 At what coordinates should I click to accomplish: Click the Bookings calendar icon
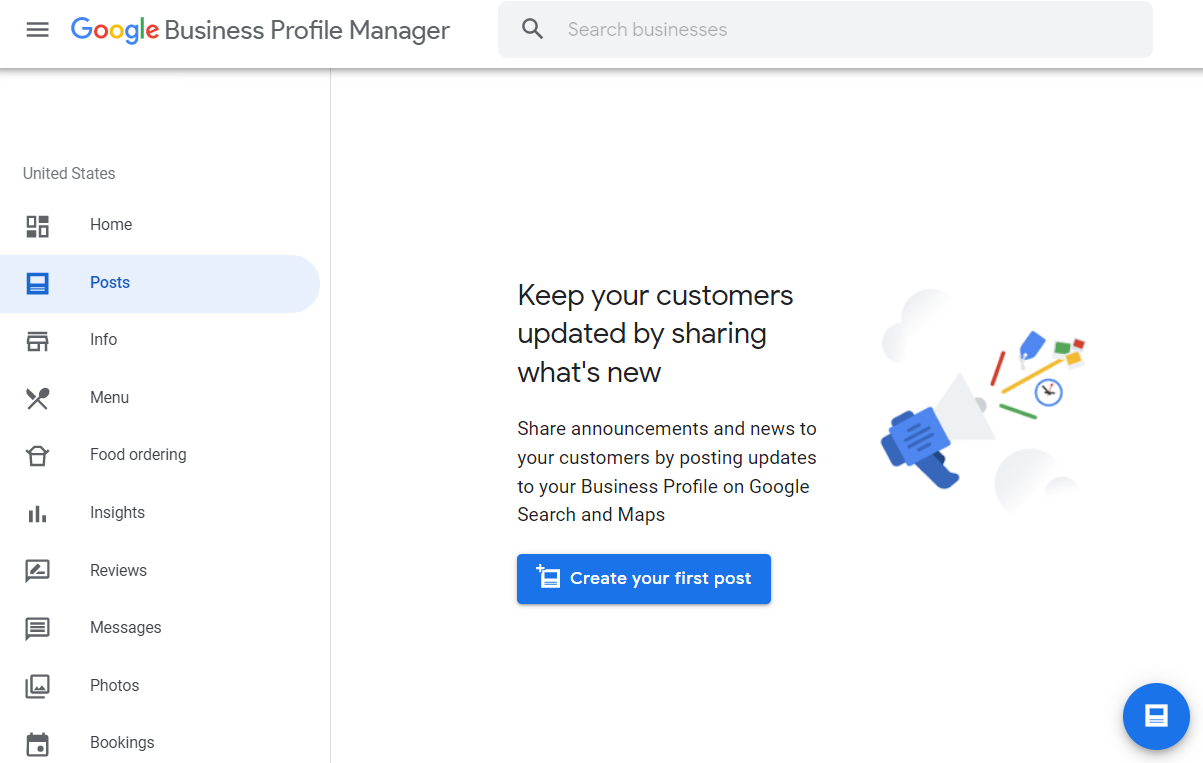(37, 744)
